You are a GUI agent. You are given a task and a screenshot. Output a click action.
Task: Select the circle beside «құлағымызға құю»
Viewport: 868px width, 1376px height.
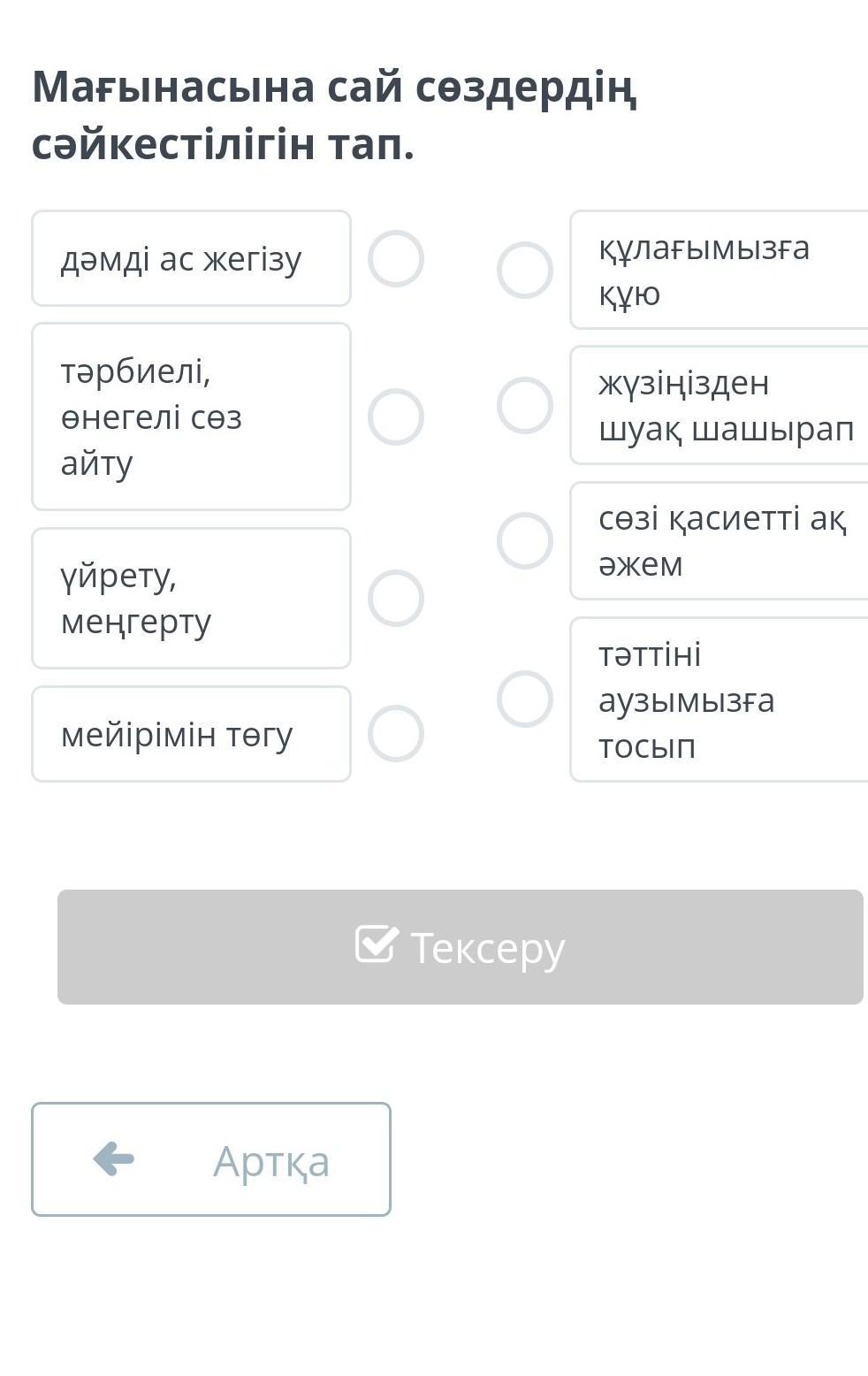525,271
